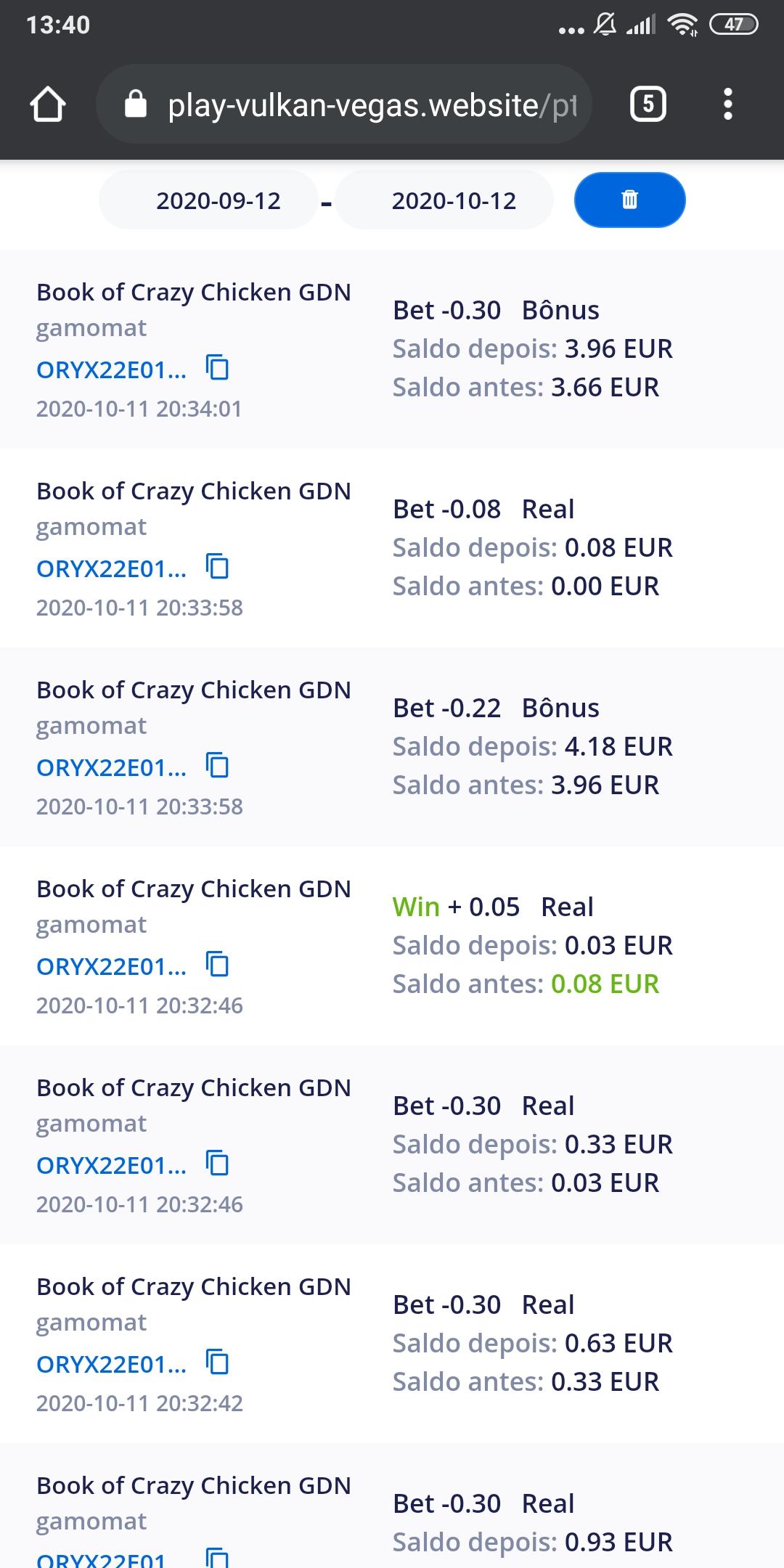784x1568 pixels.
Task: Open the start date field 2020-09-12
Action: pyautogui.click(x=218, y=200)
